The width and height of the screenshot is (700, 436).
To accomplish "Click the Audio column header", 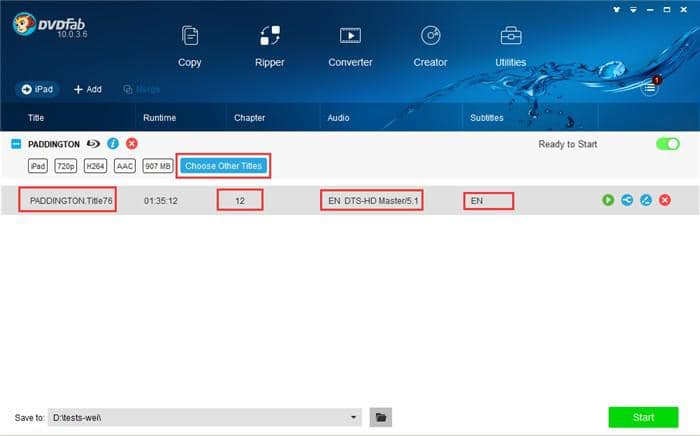I will tap(338, 118).
